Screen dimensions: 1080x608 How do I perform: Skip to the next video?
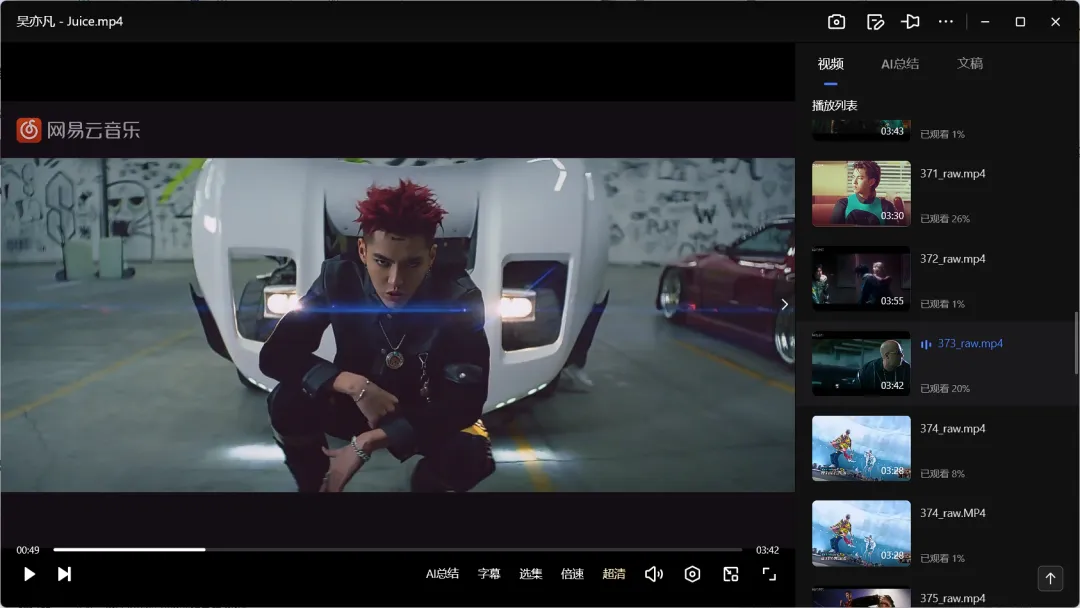click(x=64, y=574)
